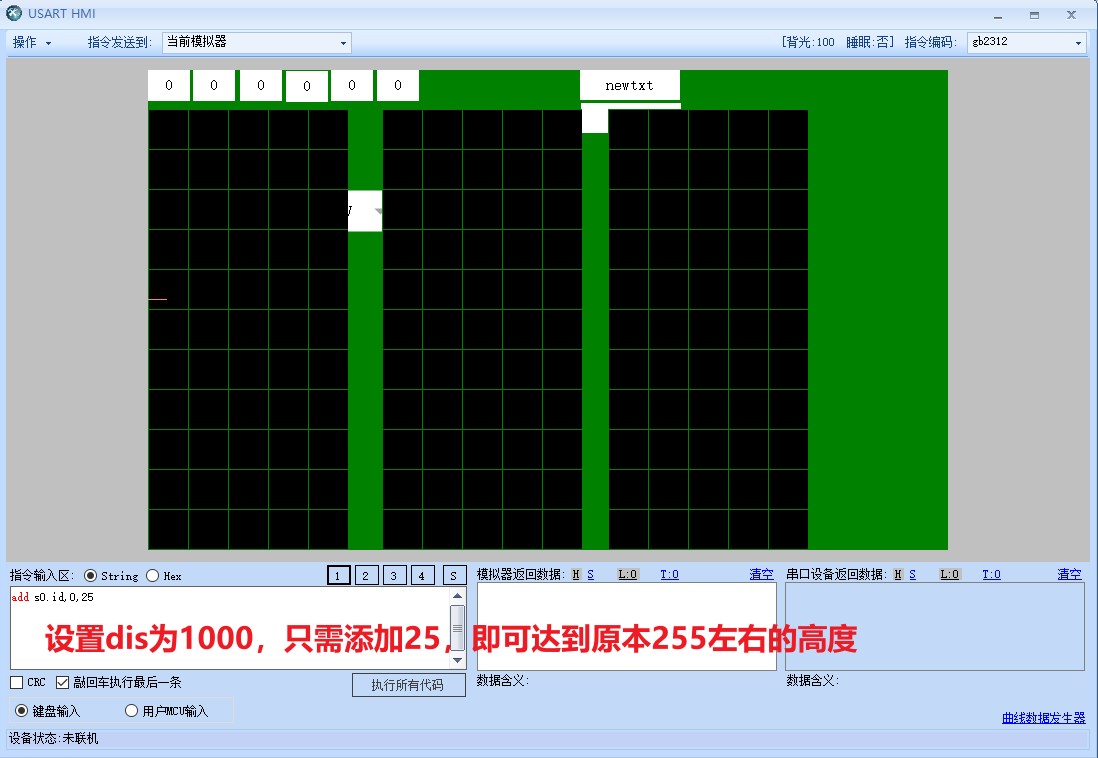Click the USART HMI app icon in title bar
The height and width of the screenshot is (758, 1098).
pyautogui.click(x=13, y=14)
